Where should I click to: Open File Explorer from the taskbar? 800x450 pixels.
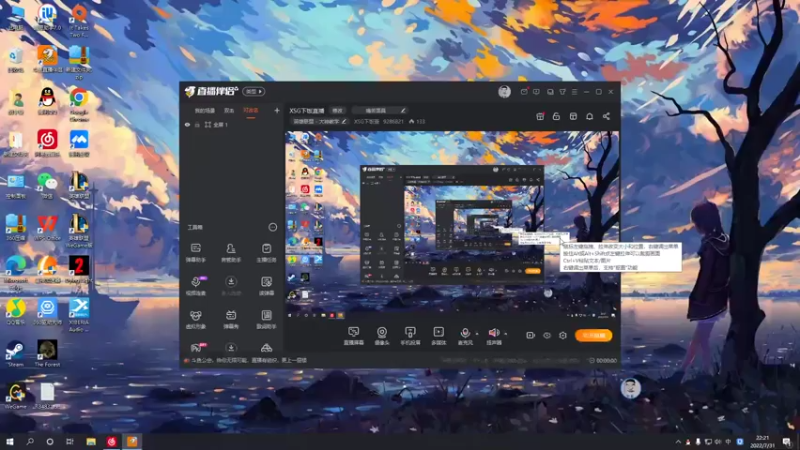91,442
